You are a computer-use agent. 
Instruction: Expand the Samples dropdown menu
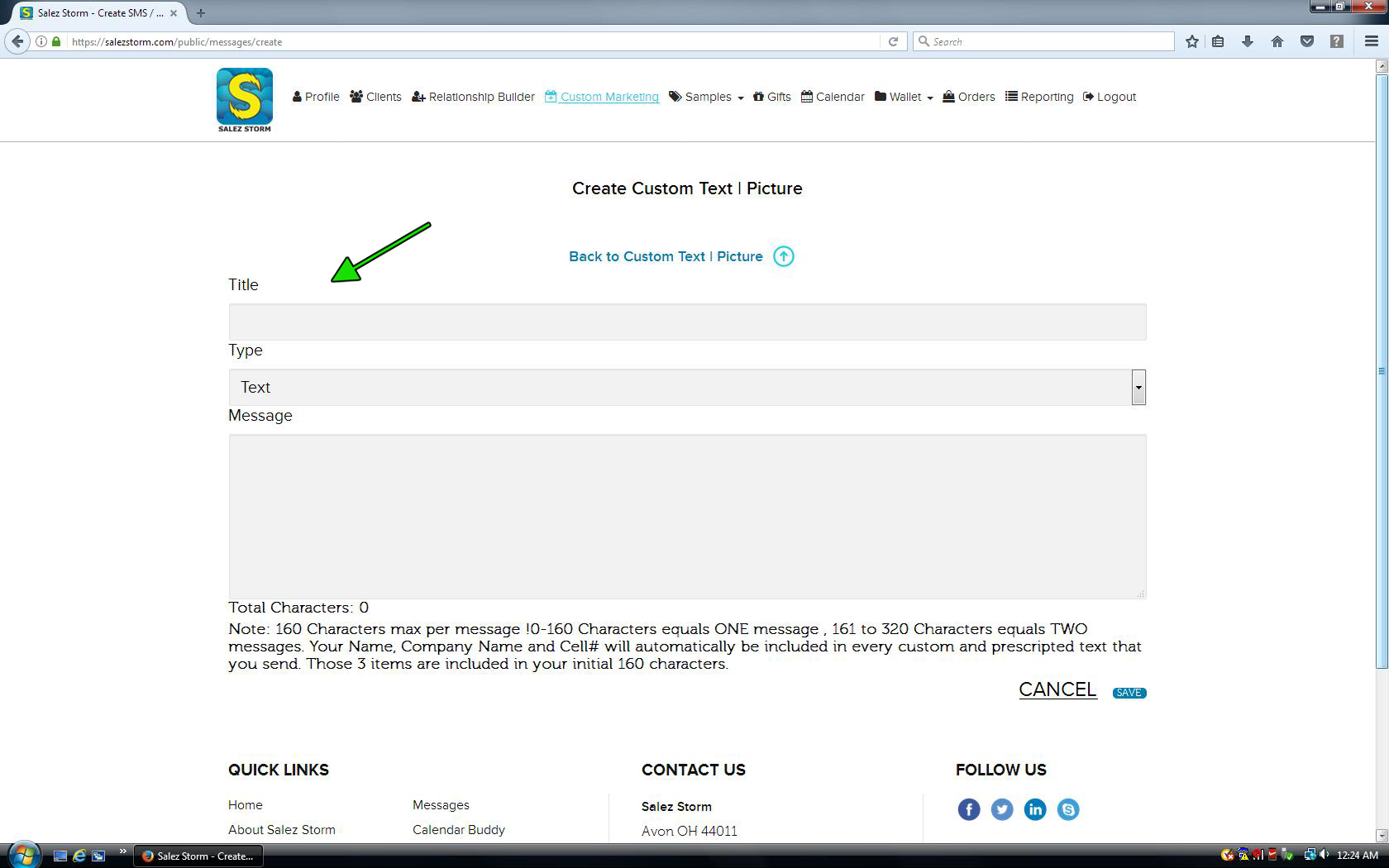pos(707,97)
